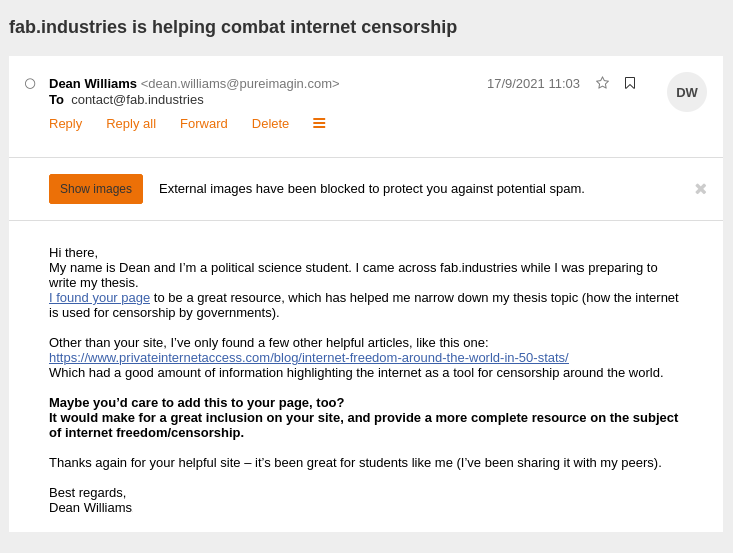
Task: Open the "I found your page" link
Action: coord(100,298)
